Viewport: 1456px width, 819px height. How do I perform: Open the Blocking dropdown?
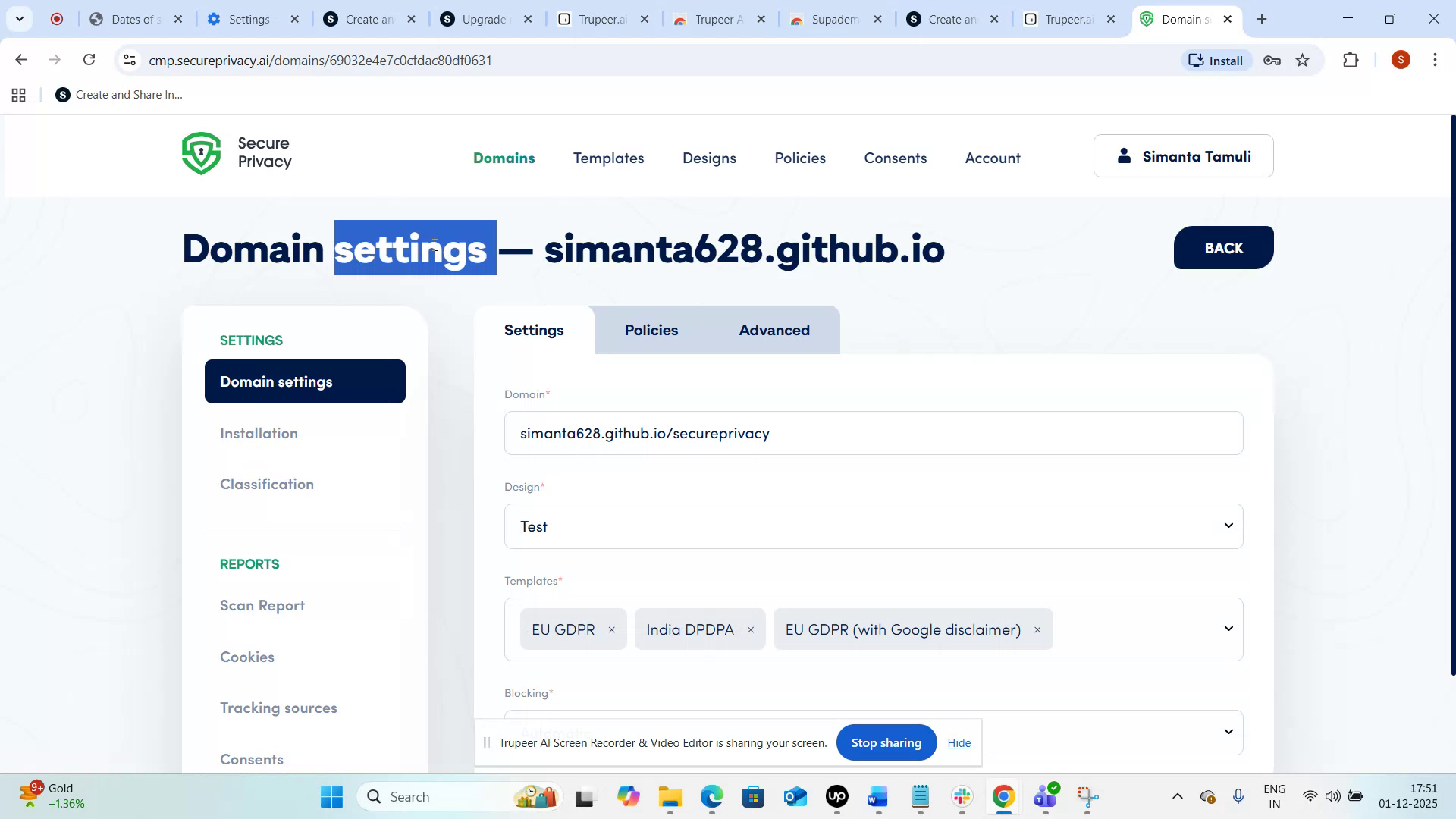(x=1227, y=732)
